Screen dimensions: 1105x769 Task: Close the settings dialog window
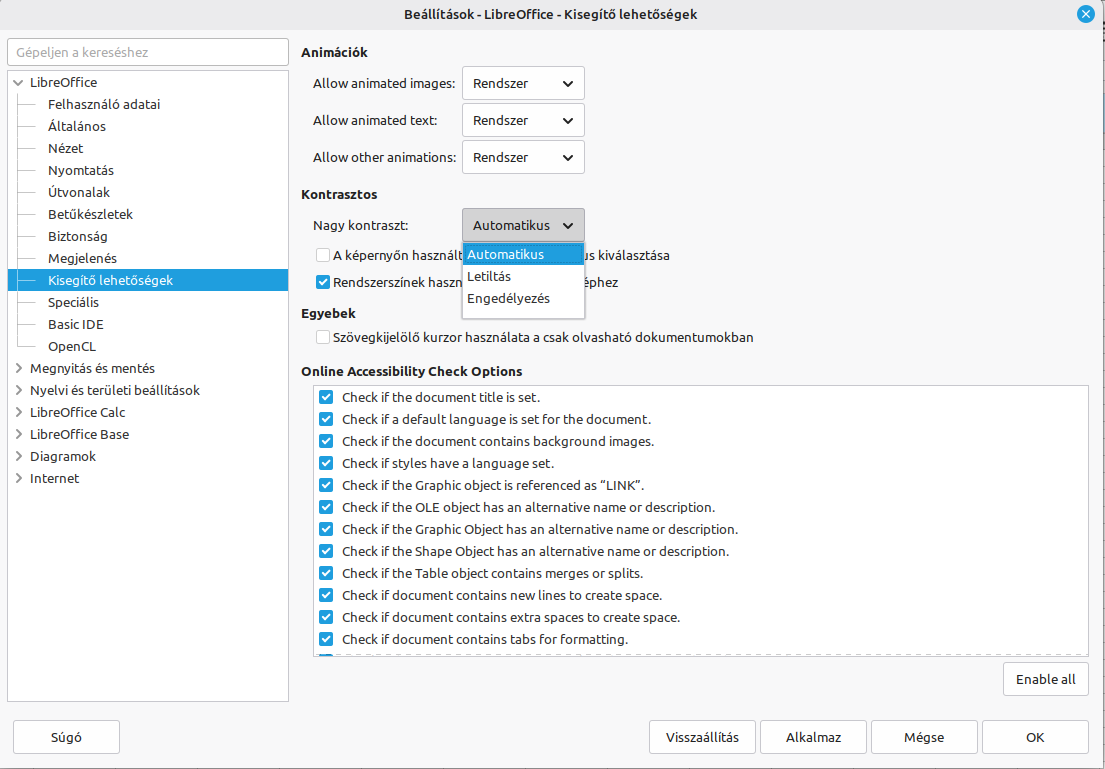pos(1085,14)
